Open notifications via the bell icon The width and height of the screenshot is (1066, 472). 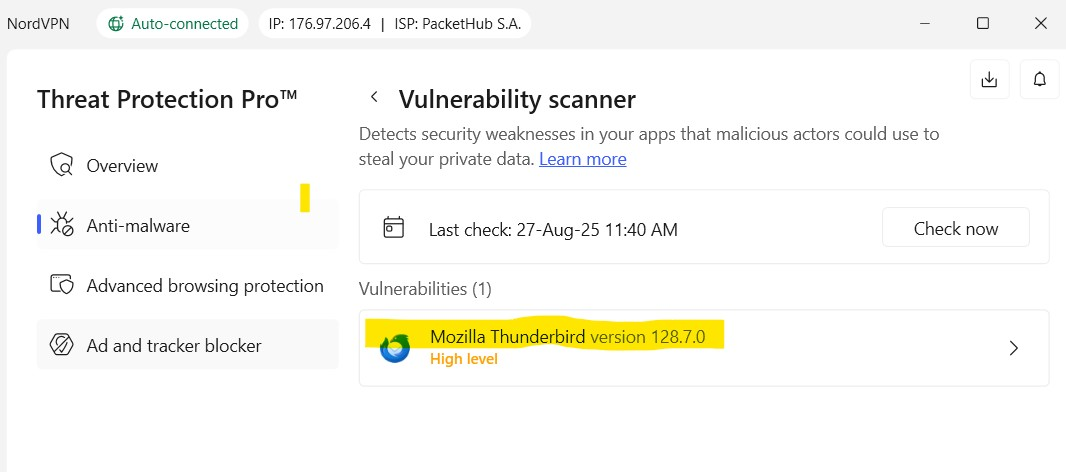pos(1039,79)
